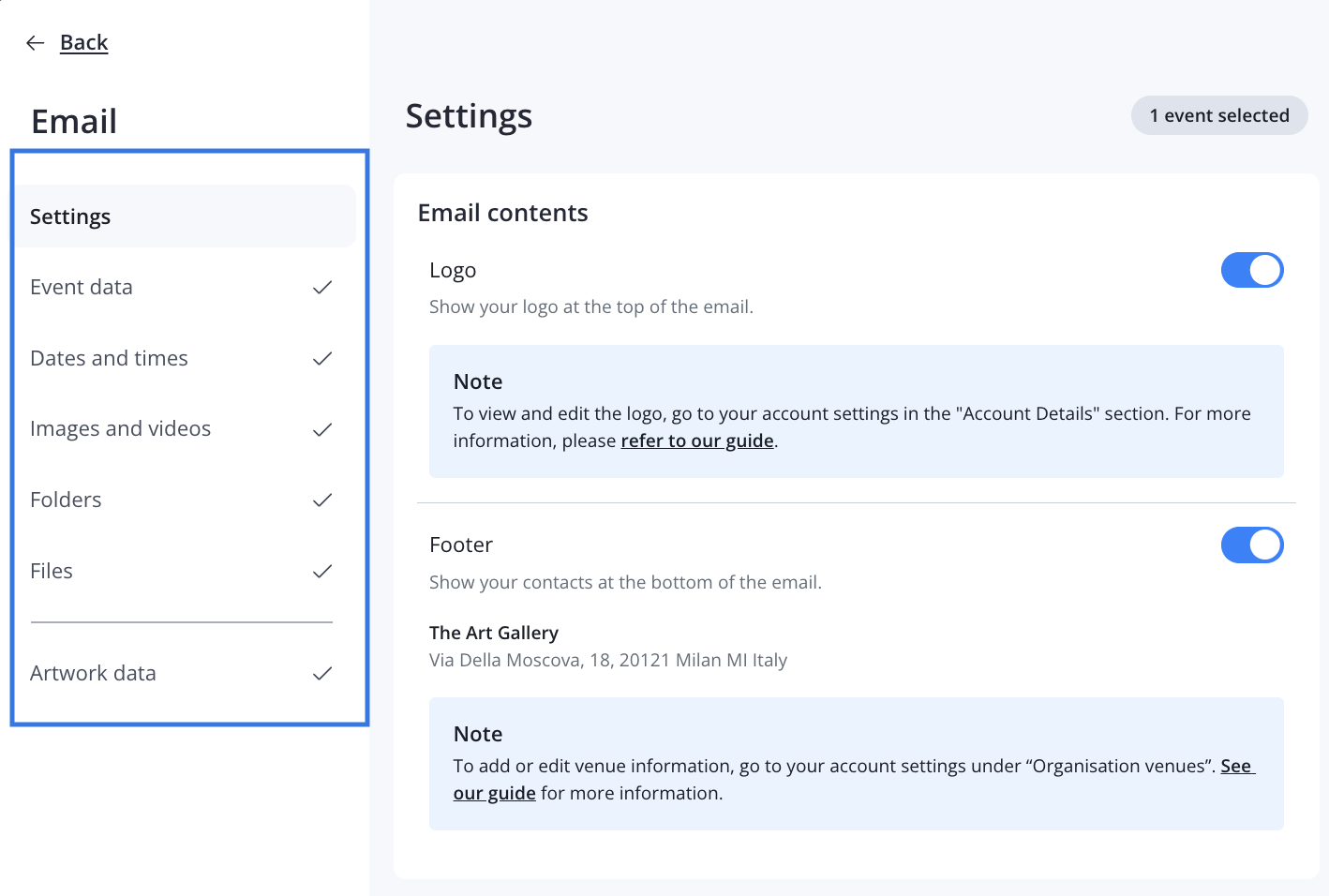Click the checkmark next to Files

coord(322,572)
